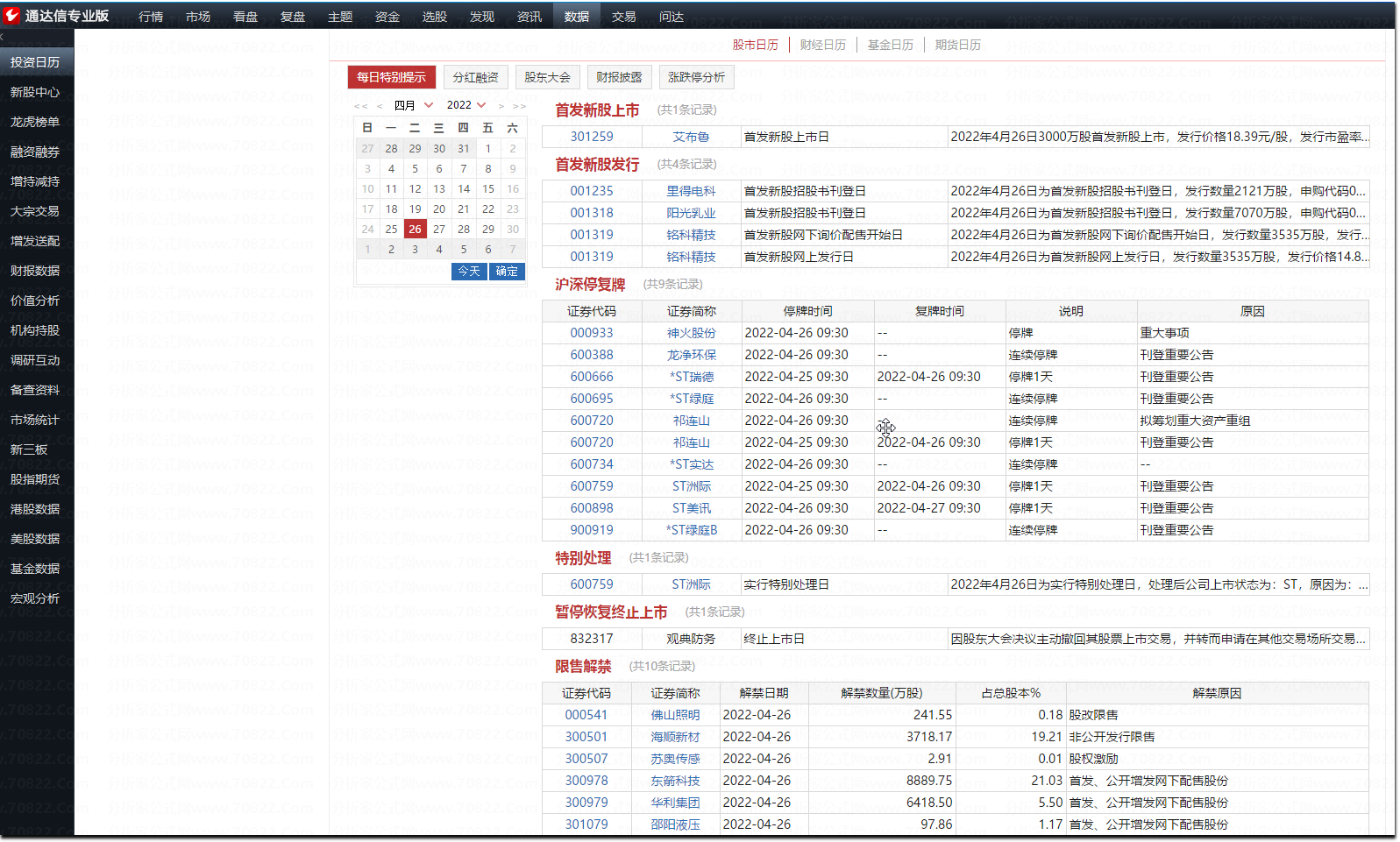This screenshot has height=842, width=1400.
Task: Open 市场统计 in sidebar
Action: (x=37, y=420)
